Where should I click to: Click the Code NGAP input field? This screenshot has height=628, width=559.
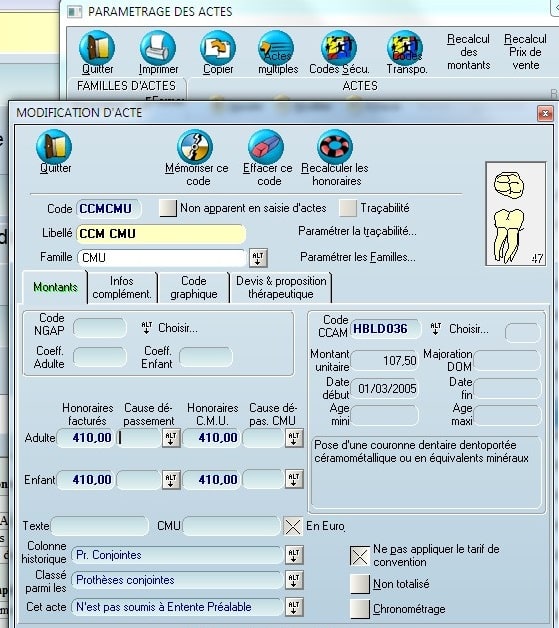[x=100, y=328]
